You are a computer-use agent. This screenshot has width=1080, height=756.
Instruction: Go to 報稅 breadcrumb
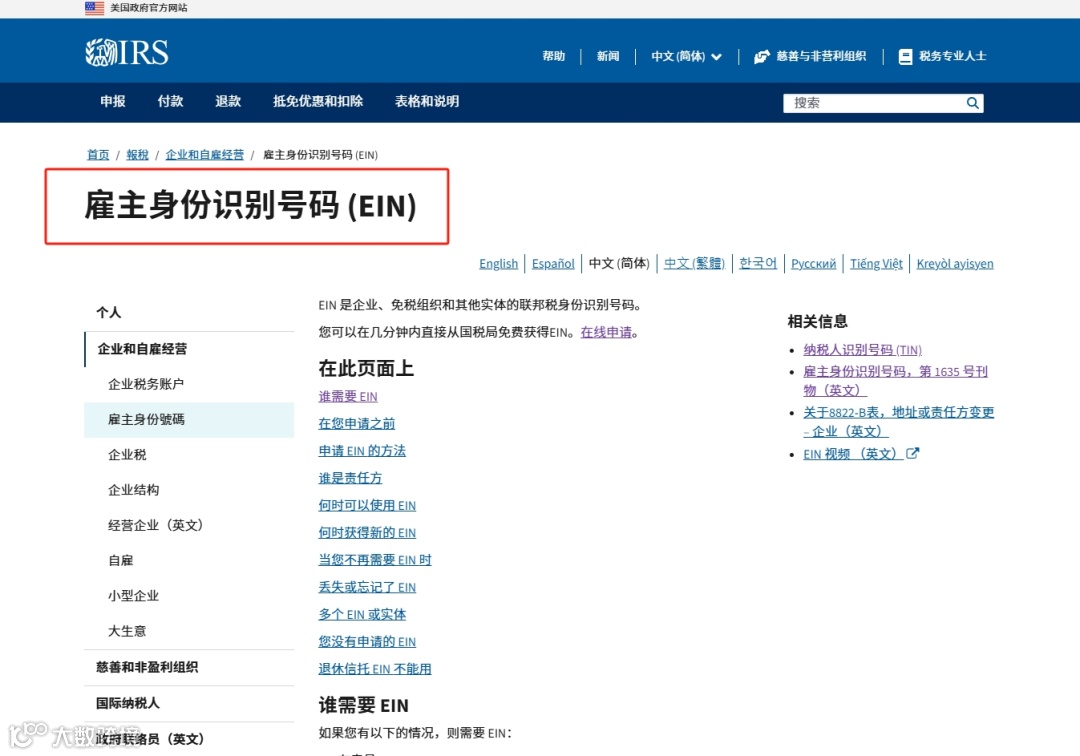click(137, 155)
